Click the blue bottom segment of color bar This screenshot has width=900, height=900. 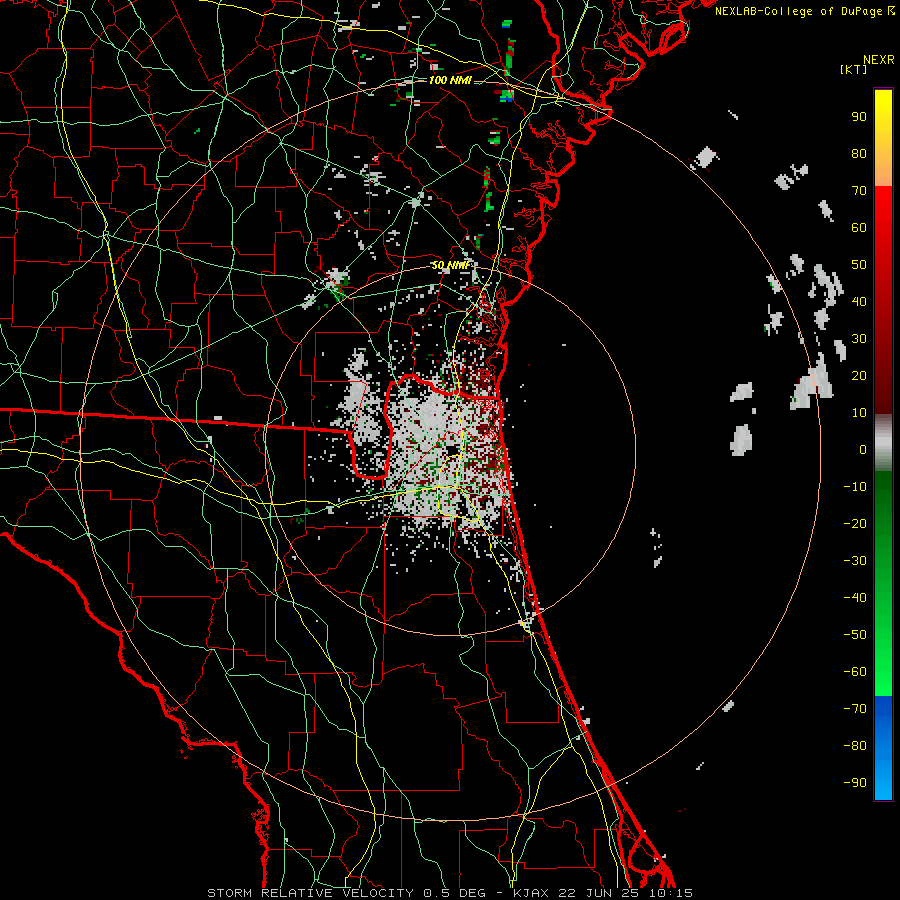[883, 748]
